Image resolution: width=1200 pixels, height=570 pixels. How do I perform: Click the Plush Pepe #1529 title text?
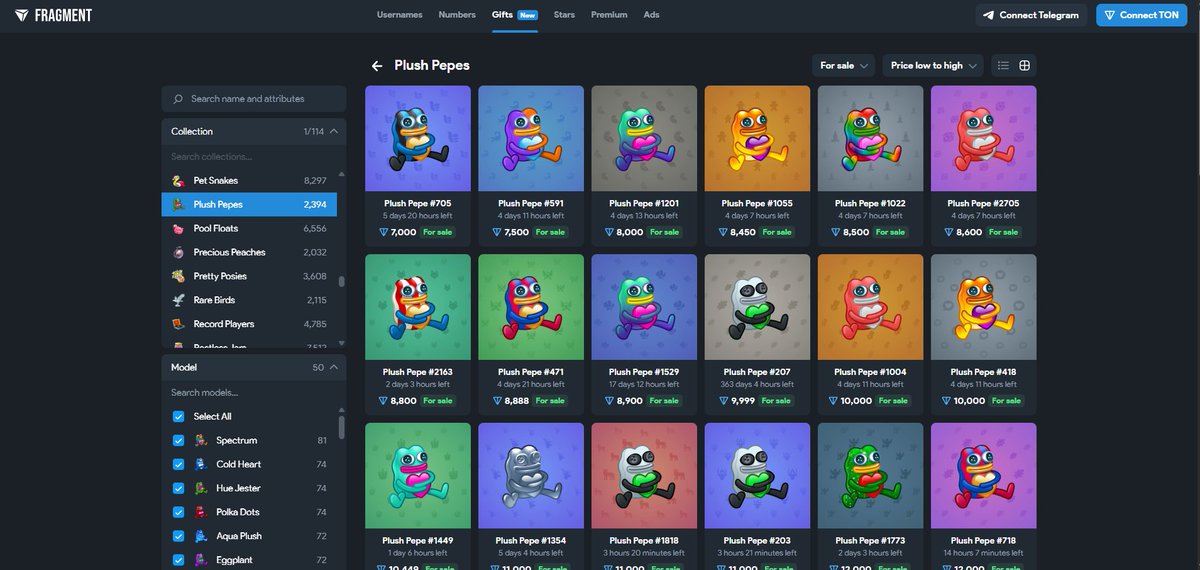644,372
